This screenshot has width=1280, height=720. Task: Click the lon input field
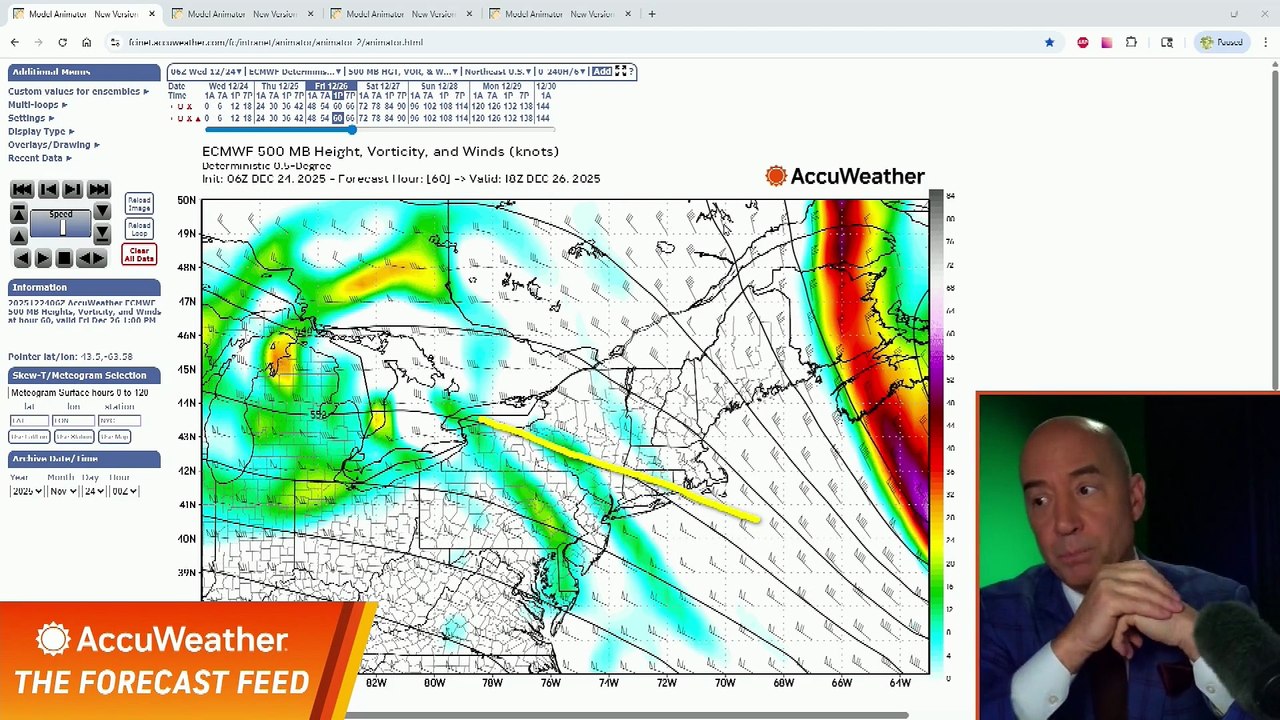click(x=73, y=421)
